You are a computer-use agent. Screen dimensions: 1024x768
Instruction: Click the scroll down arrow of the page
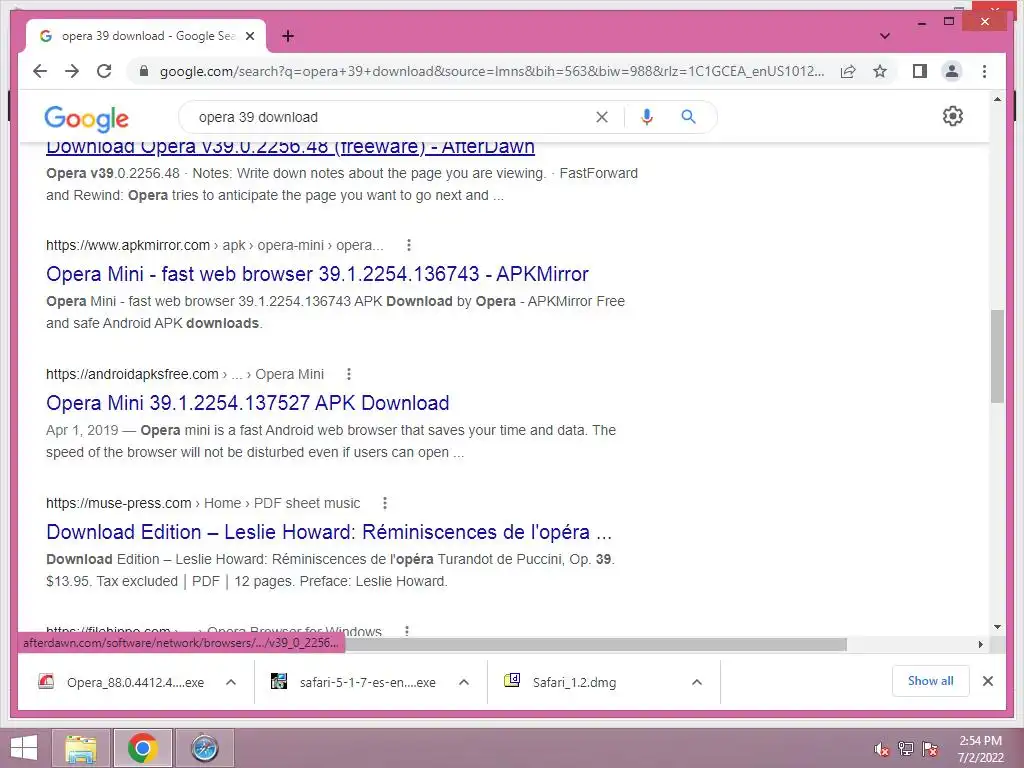tap(997, 627)
